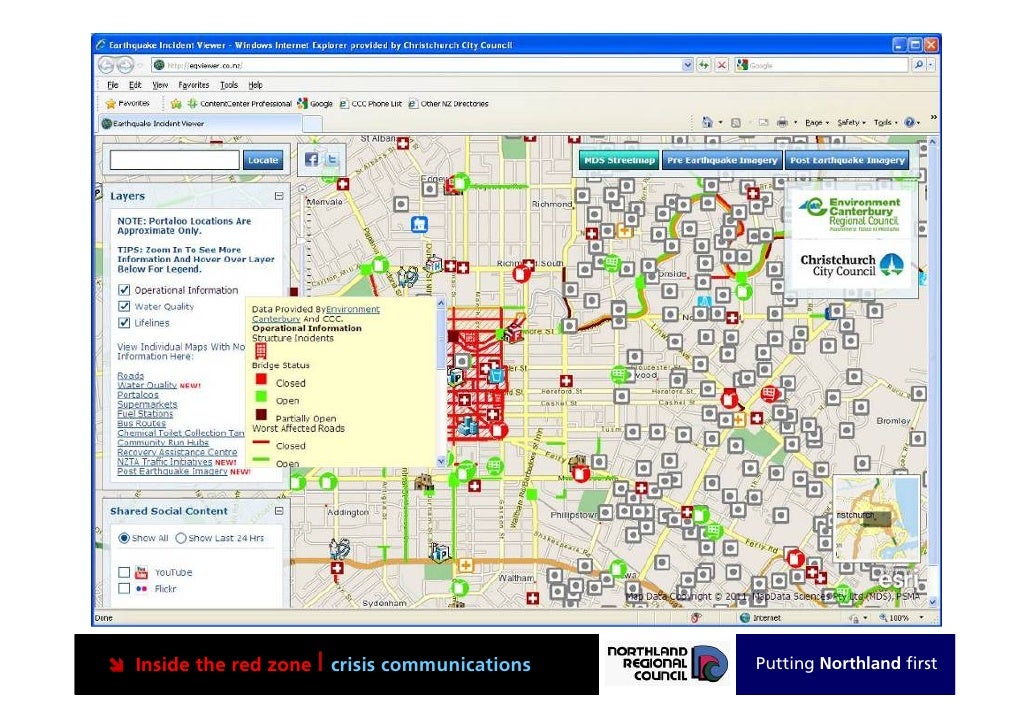Toggle the Water Quality checkbox
The width and height of the screenshot is (1030, 728).
(123, 306)
